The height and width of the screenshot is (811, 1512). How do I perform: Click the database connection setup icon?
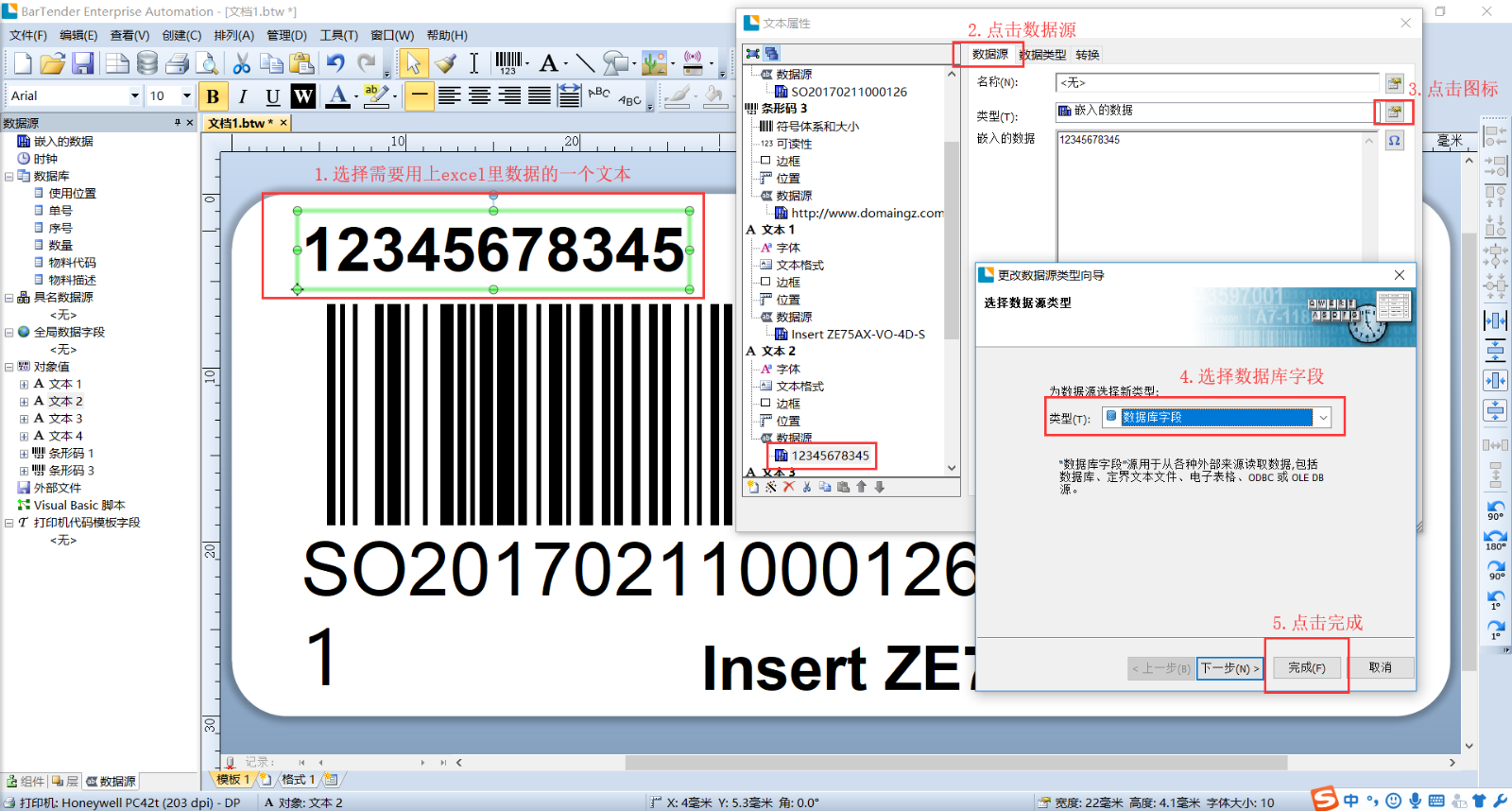[x=147, y=63]
